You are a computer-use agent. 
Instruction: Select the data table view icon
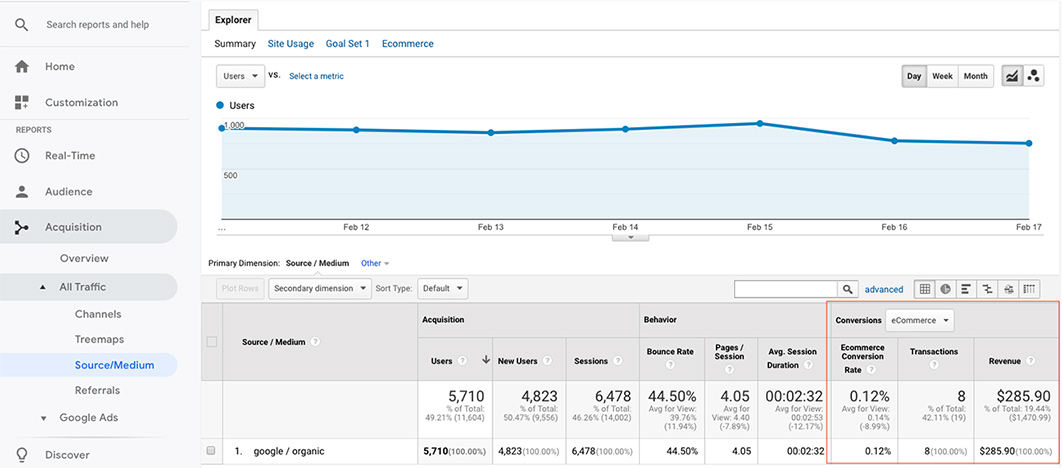924,289
